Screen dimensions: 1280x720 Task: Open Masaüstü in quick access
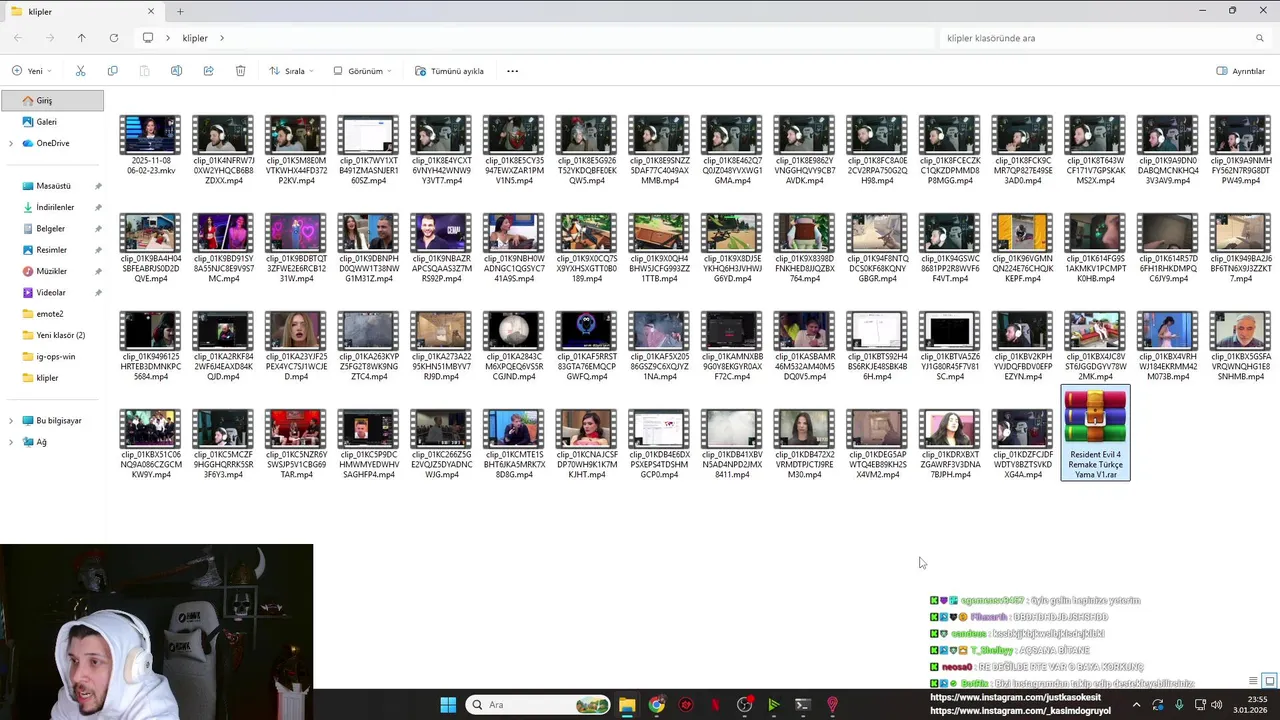coord(52,186)
